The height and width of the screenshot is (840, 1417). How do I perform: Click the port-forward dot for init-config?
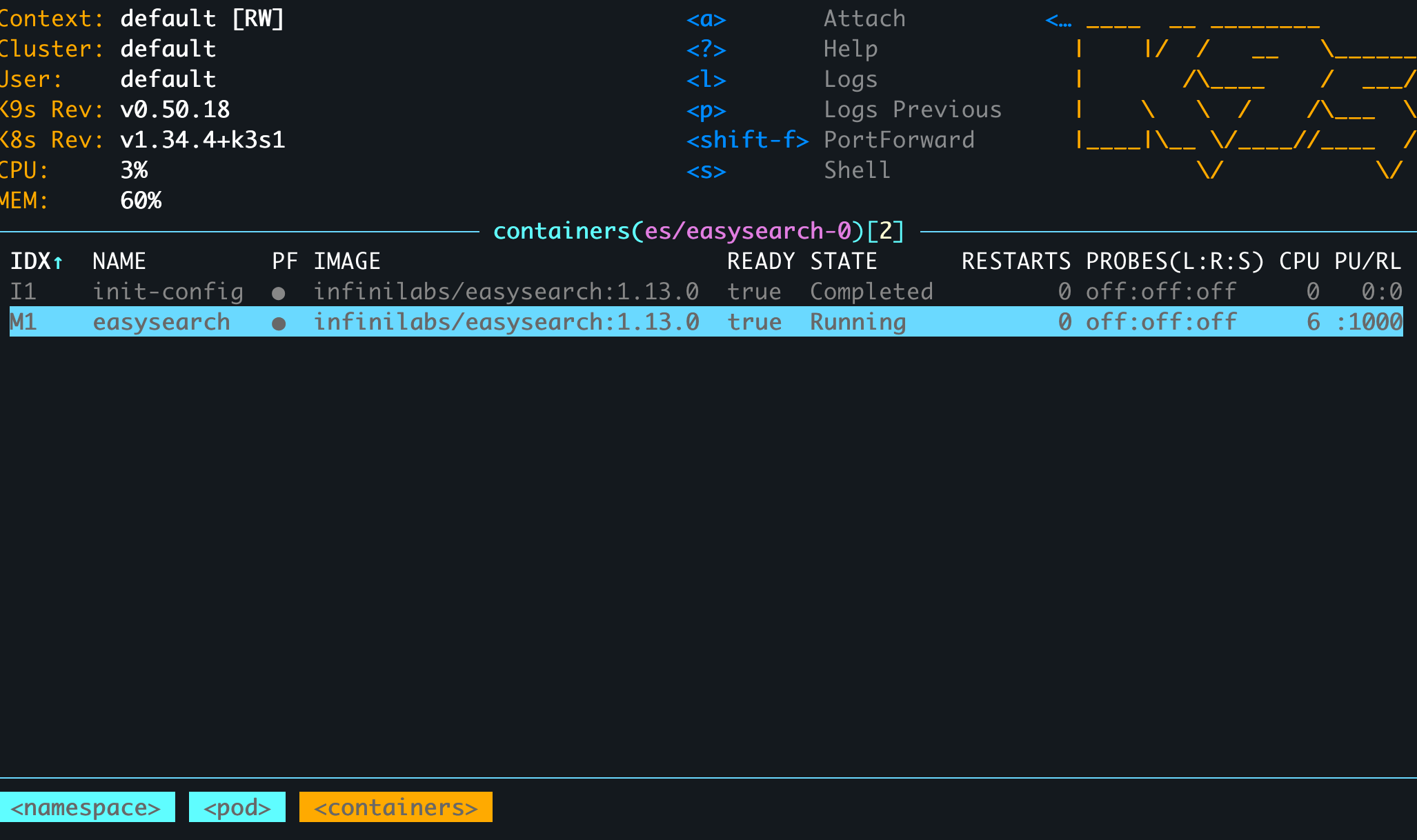click(x=279, y=293)
